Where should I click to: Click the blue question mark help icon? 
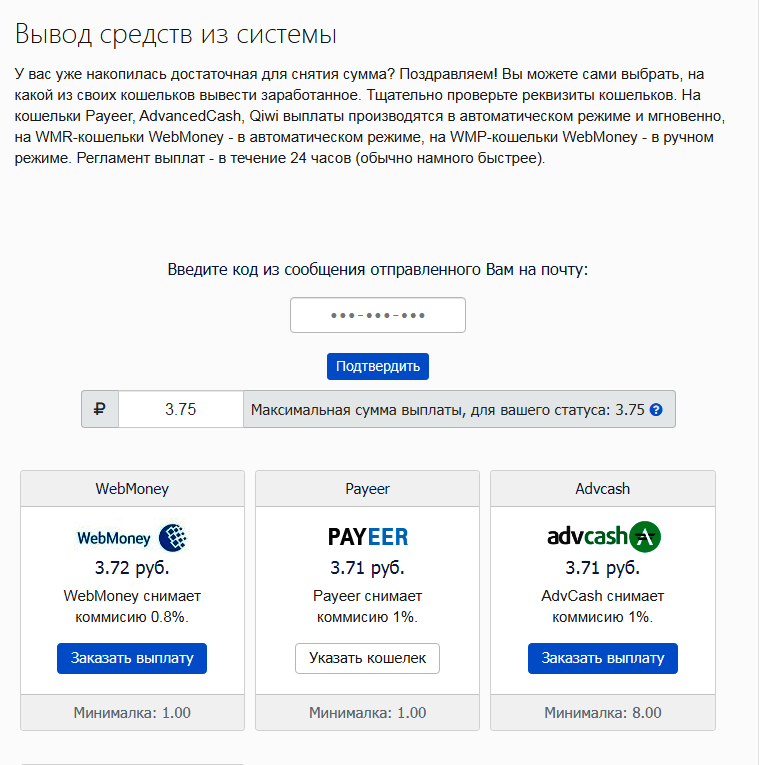pyautogui.click(x=656, y=410)
